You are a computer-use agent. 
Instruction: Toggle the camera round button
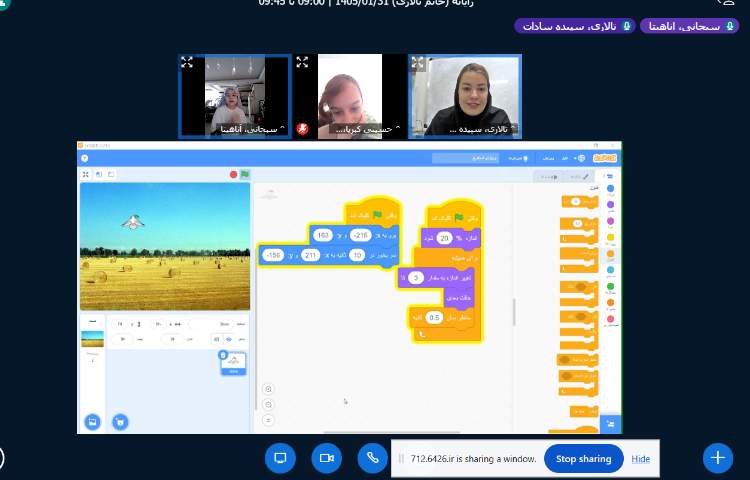tap(326, 458)
